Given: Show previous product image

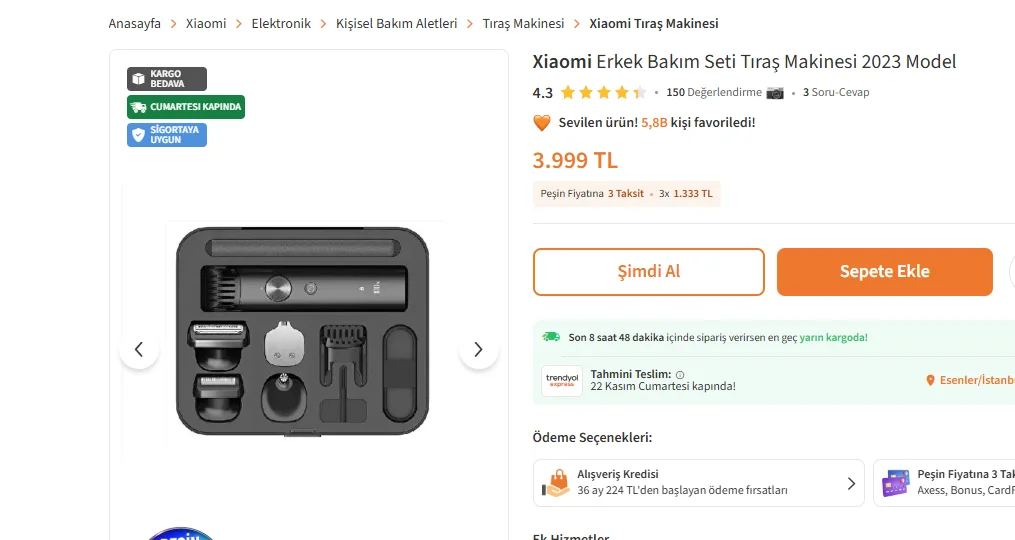Looking at the screenshot, I should point(139,349).
